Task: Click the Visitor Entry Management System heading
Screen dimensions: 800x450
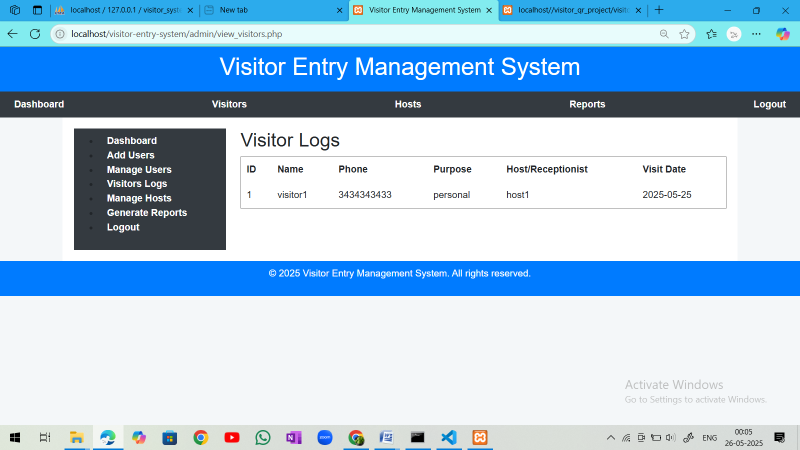Action: (x=399, y=67)
